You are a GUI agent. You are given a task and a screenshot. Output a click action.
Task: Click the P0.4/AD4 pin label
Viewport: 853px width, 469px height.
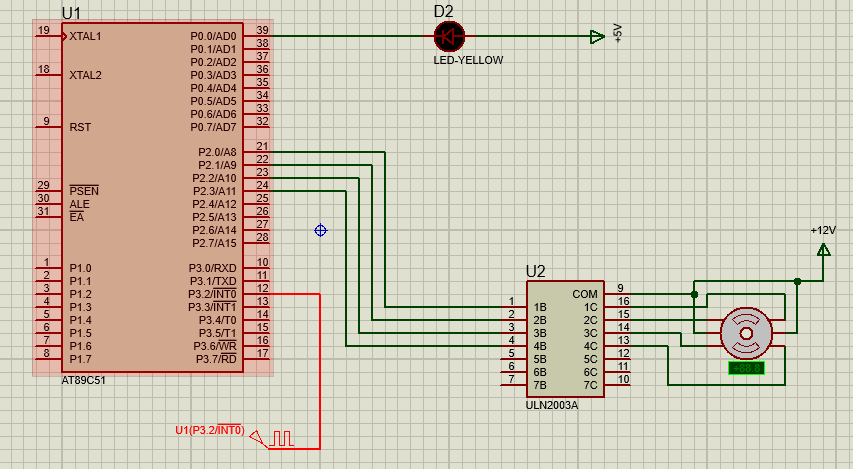point(213,88)
